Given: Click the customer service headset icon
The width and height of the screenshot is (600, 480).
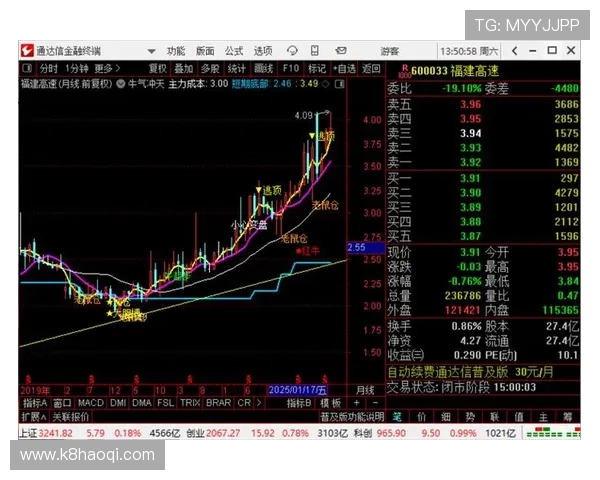Looking at the screenshot, I should 292,51.
